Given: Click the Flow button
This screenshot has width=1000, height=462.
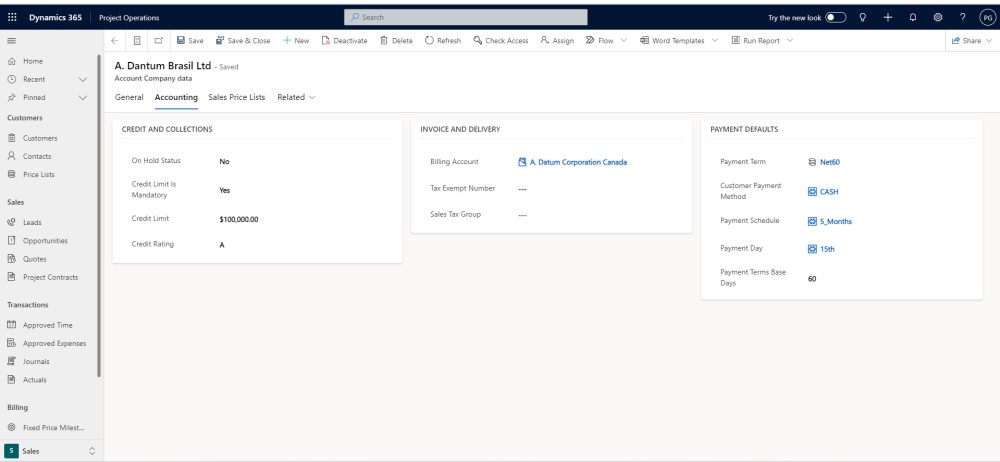Looking at the screenshot, I should click(599, 41).
